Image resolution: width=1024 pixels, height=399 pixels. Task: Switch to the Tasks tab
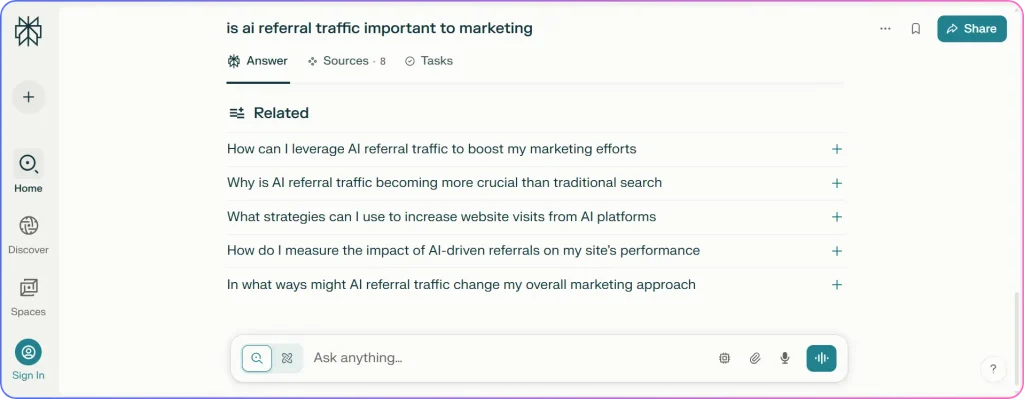pyautogui.click(x=428, y=61)
